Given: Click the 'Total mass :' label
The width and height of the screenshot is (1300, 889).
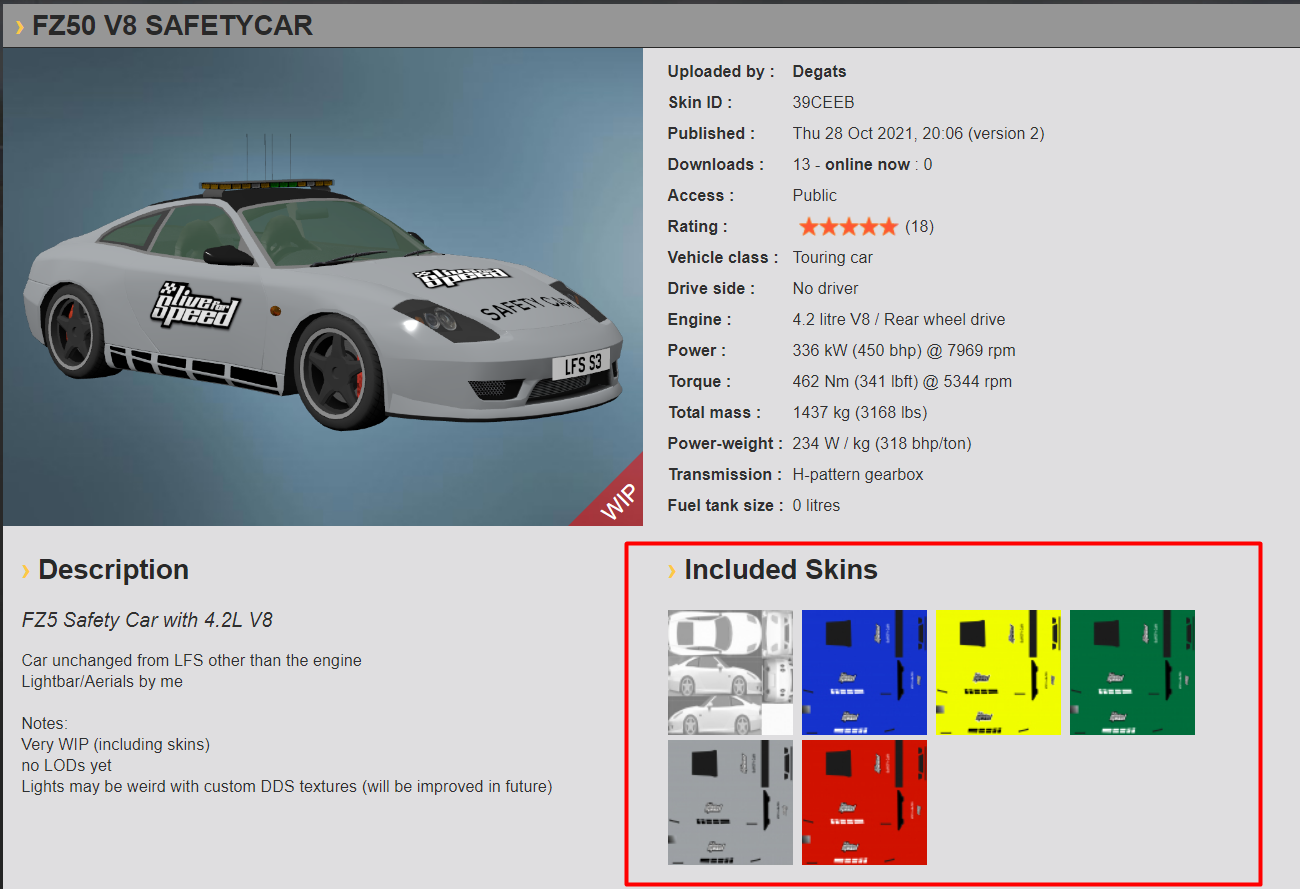Looking at the screenshot, I should (715, 413).
